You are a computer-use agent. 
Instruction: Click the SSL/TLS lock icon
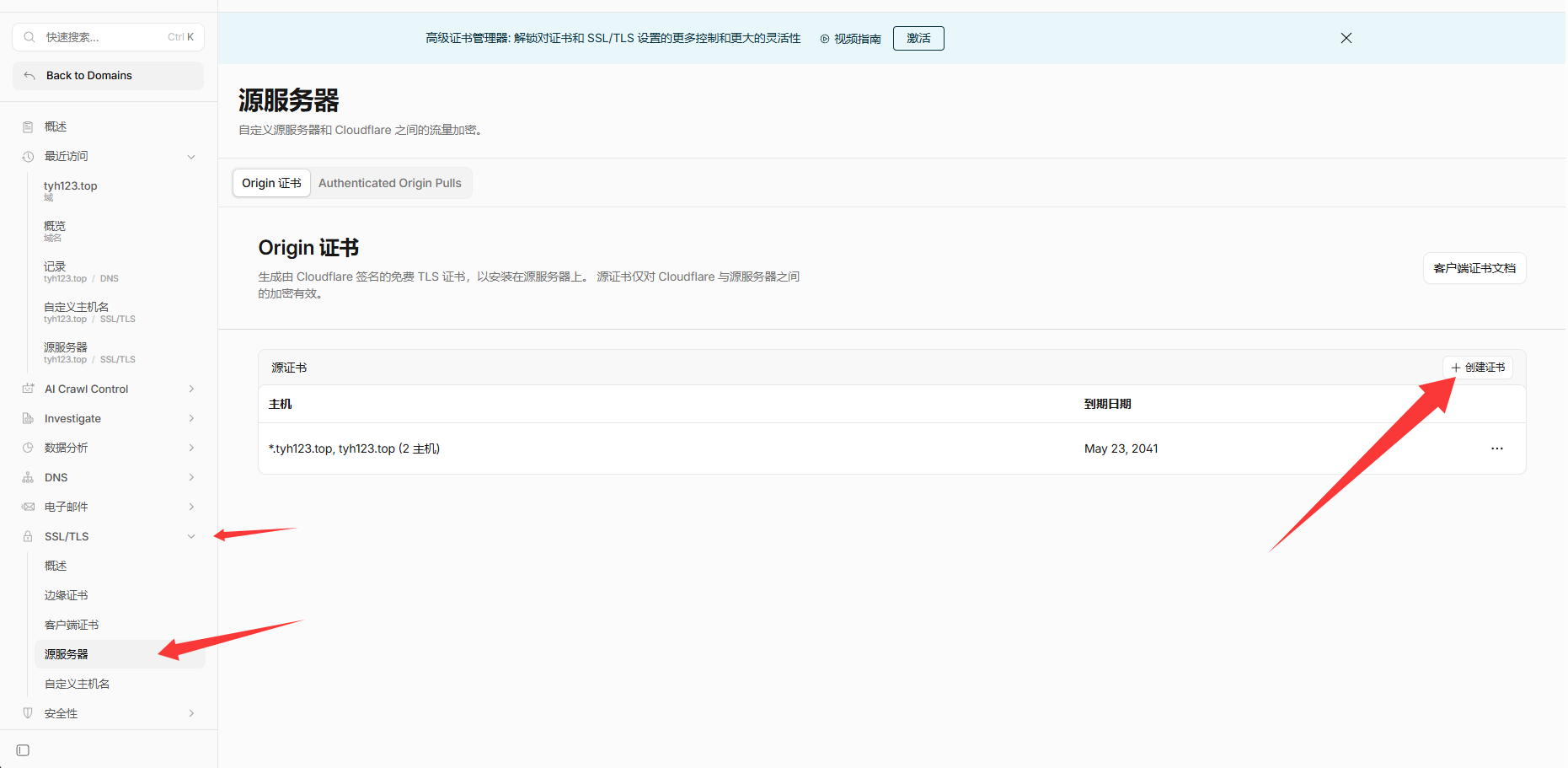pos(28,536)
